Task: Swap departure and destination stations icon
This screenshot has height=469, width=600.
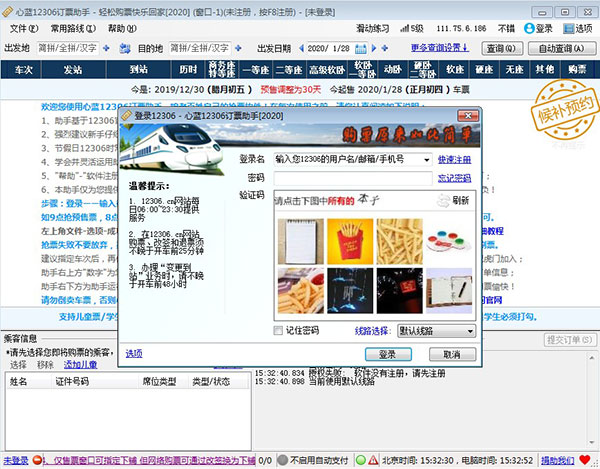Action: (124, 49)
